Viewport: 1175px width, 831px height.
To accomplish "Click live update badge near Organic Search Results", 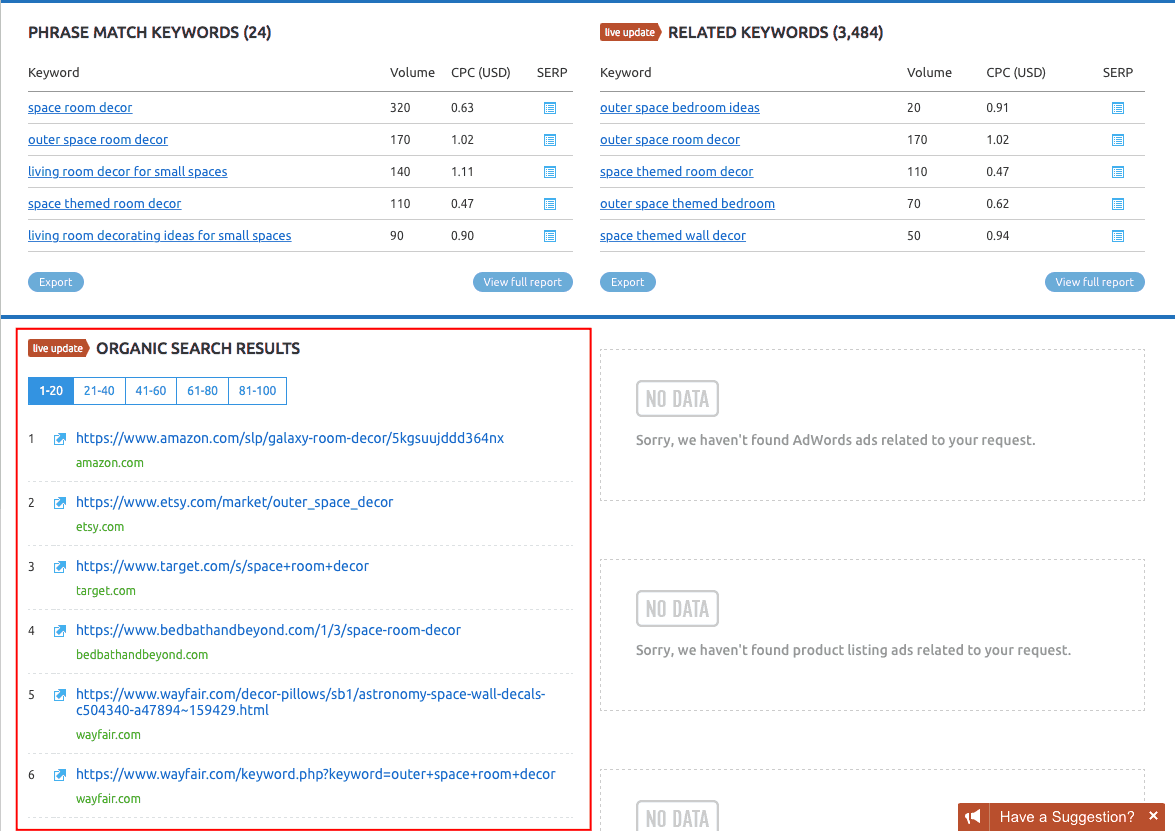I will coord(58,347).
